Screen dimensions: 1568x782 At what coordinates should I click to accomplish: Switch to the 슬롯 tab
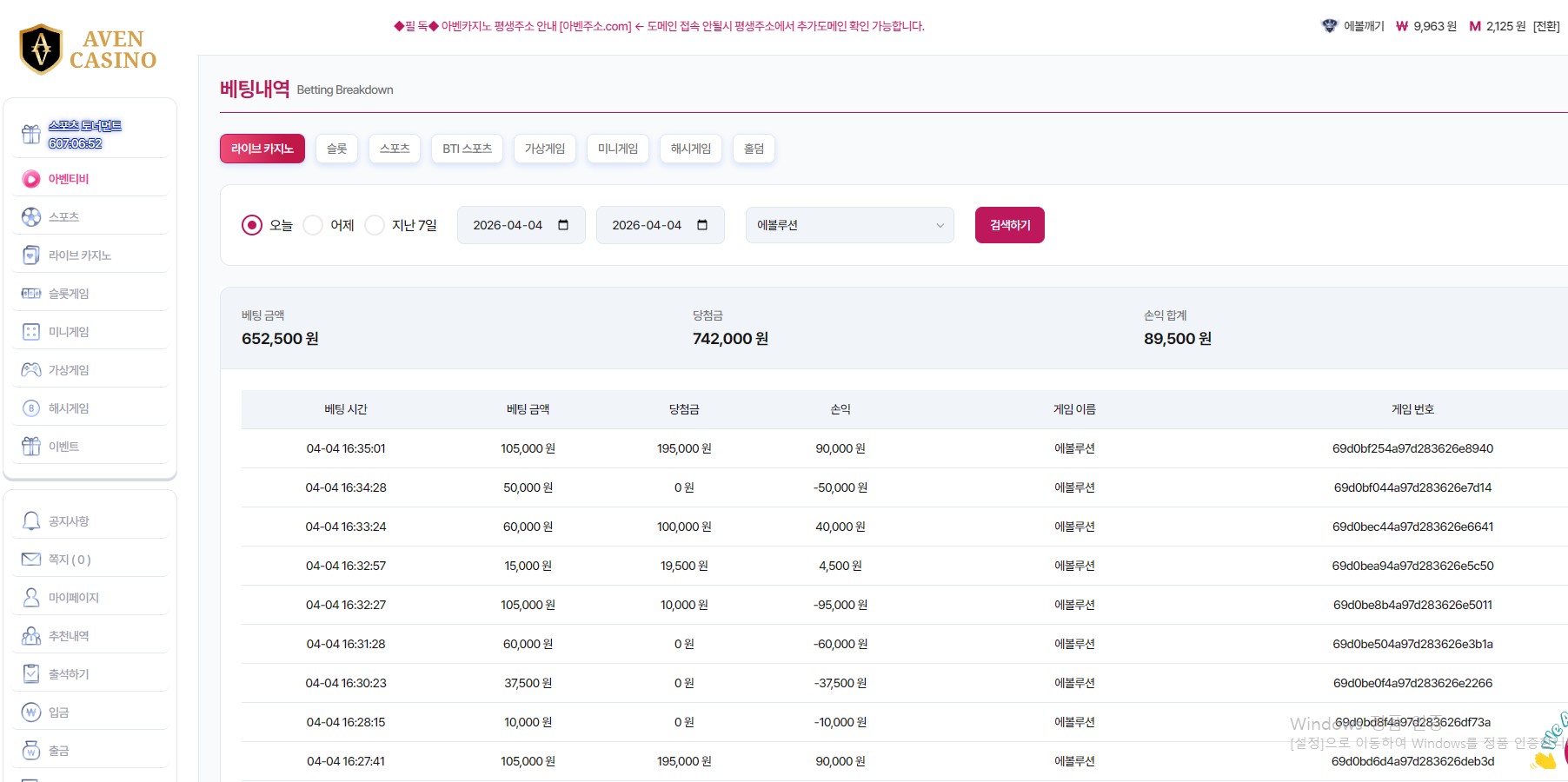[x=336, y=149]
